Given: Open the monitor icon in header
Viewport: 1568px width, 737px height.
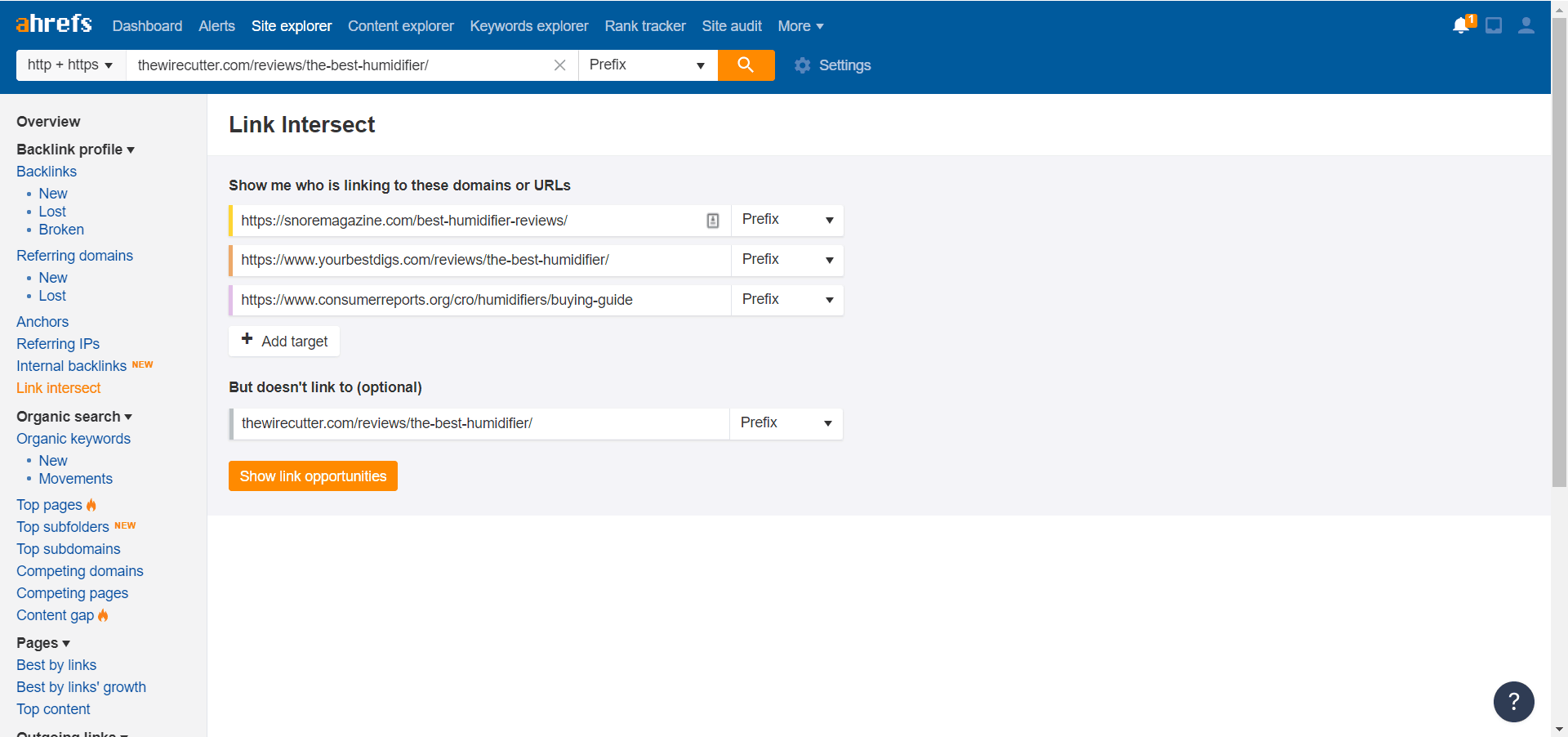Looking at the screenshot, I should point(1494,26).
